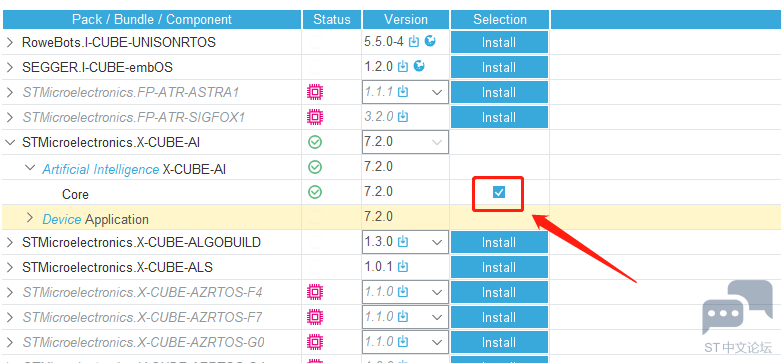The image size is (781, 363).
Task: Expand the Device Application bundle
Action: tap(30, 218)
